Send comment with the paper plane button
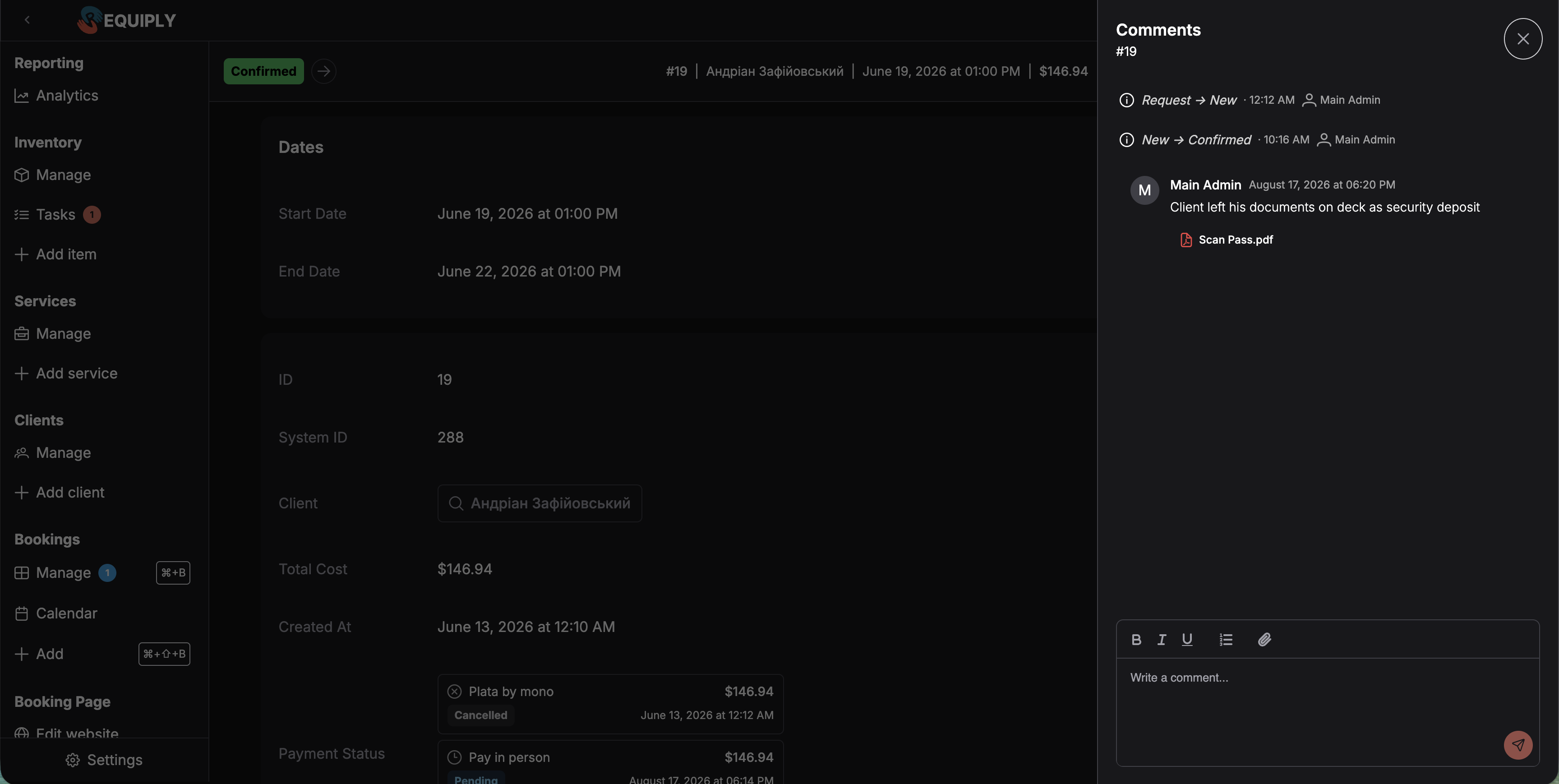This screenshot has width=1559, height=784. (x=1518, y=745)
